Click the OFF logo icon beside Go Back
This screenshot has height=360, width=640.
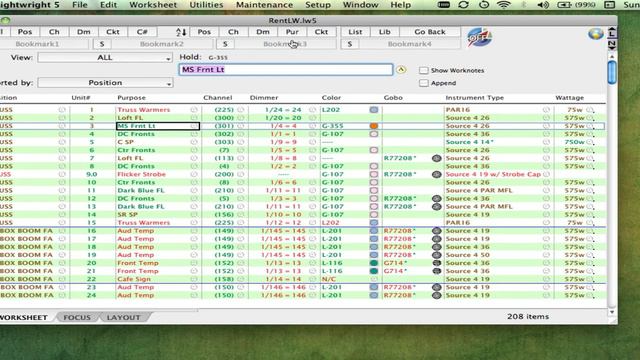[480, 37]
